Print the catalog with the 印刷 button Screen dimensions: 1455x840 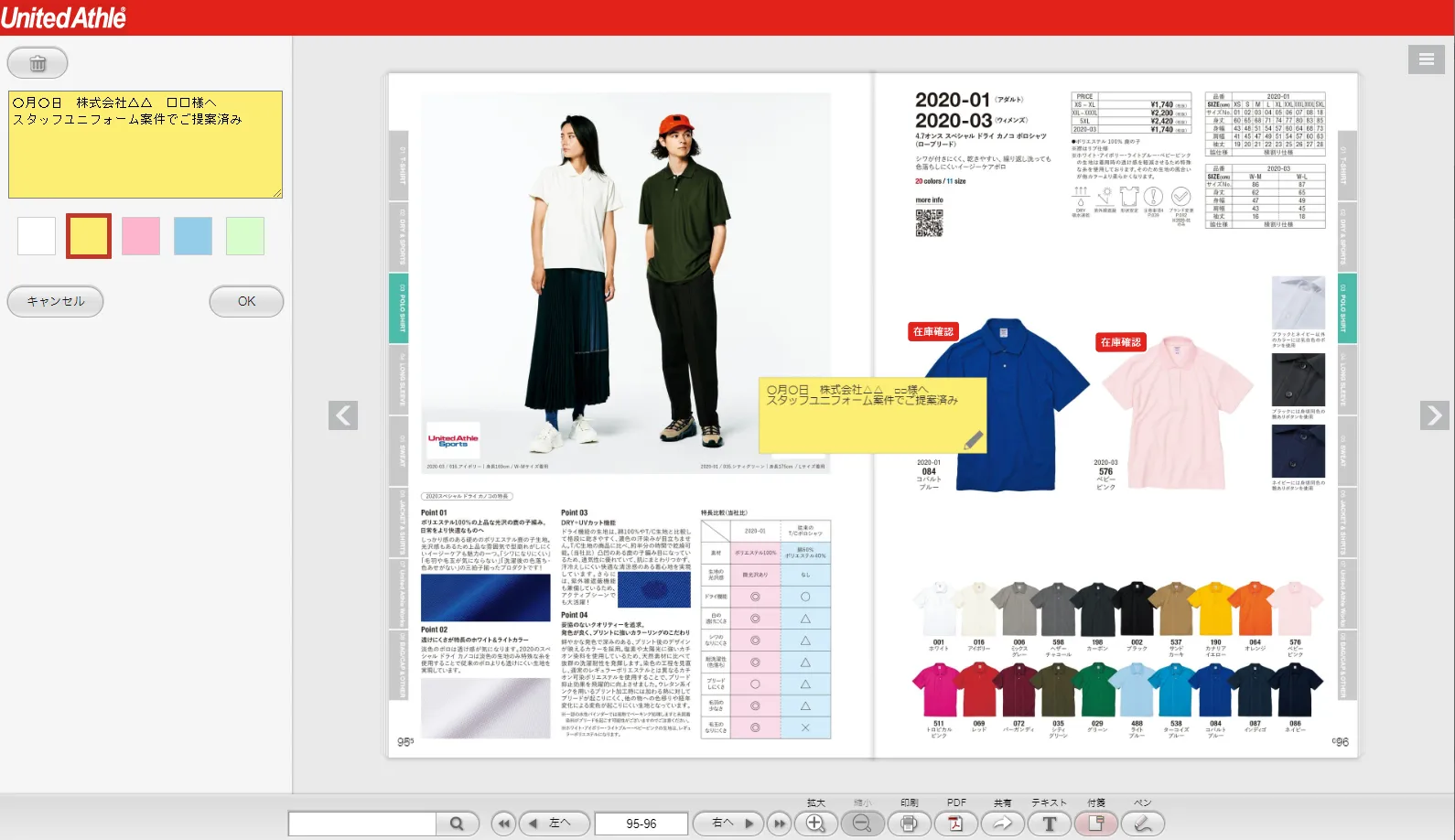coord(909,824)
